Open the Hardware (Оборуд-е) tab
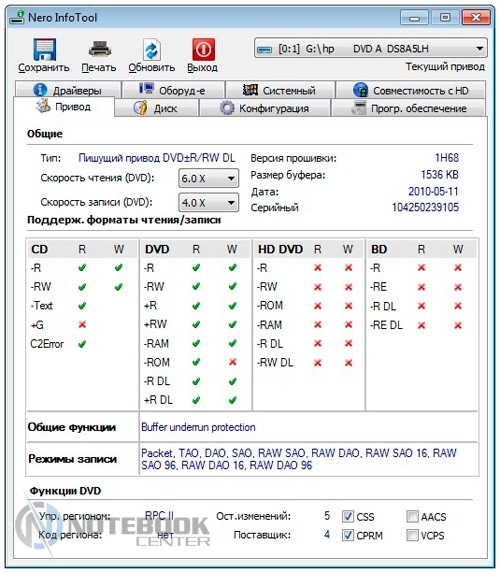 [173, 90]
